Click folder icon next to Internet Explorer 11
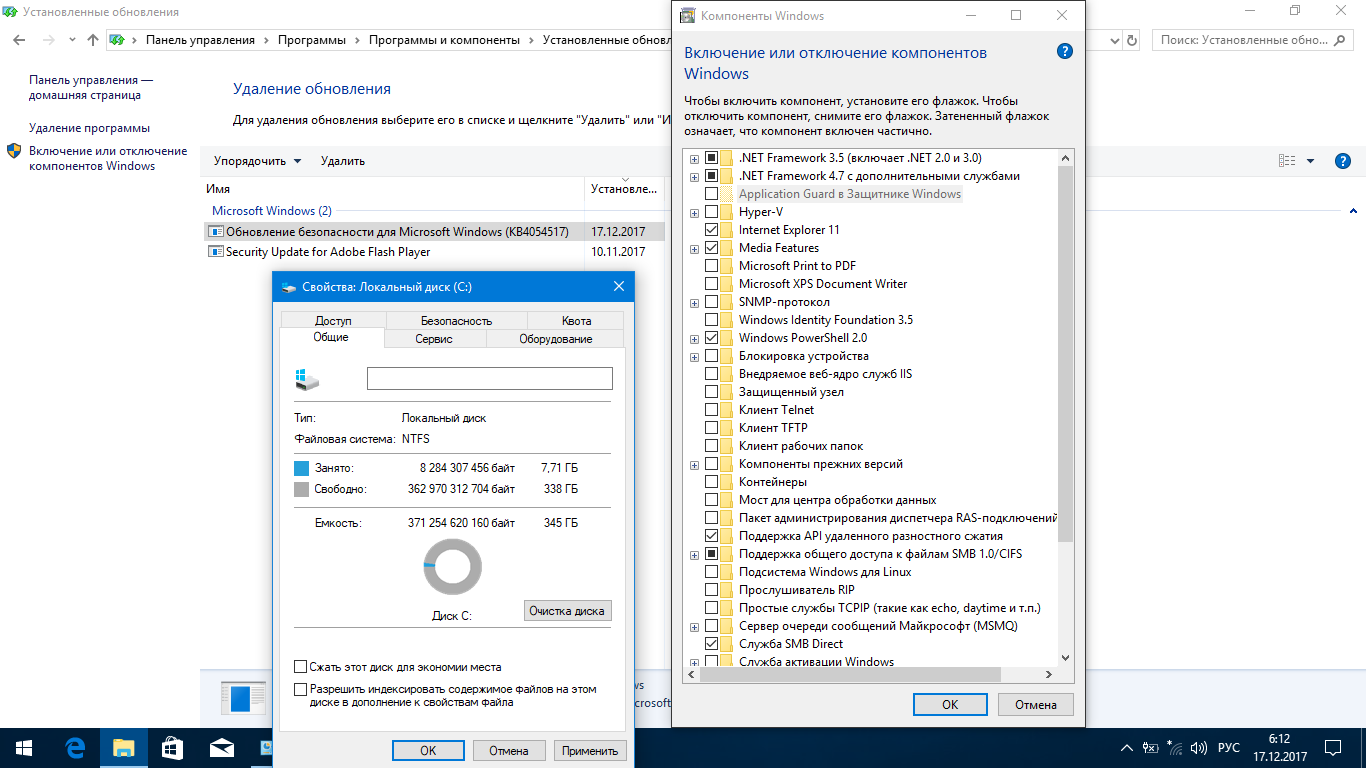The width and height of the screenshot is (1366, 768). tap(727, 230)
